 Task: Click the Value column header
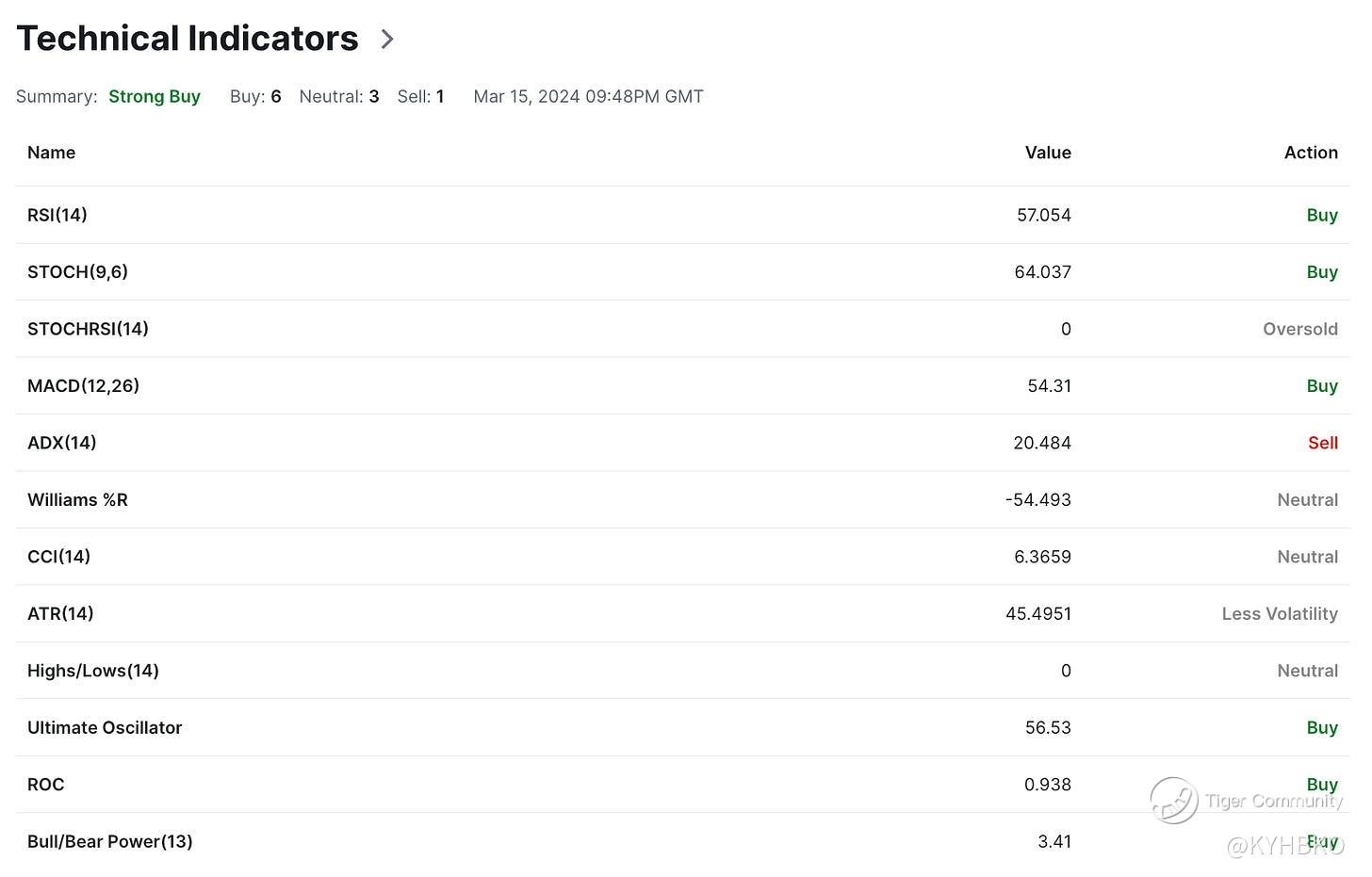click(1048, 153)
